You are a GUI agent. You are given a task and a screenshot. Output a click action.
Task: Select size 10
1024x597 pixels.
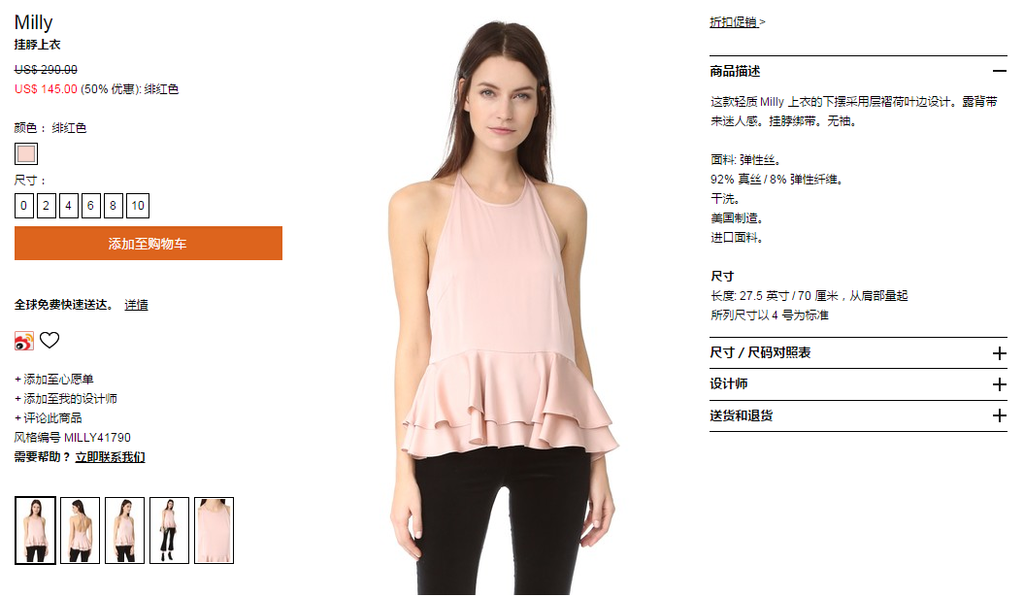click(x=138, y=206)
